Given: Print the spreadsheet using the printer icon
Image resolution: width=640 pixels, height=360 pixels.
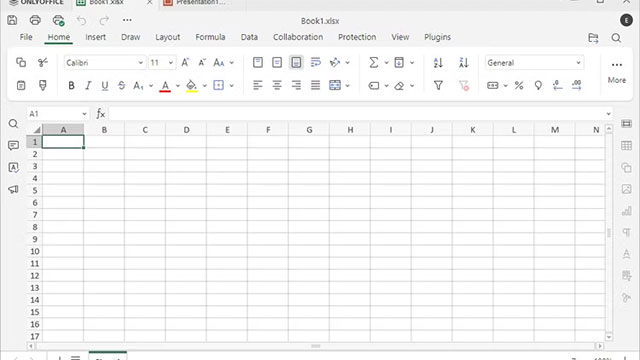Looking at the screenshot, I should point(35,20).
